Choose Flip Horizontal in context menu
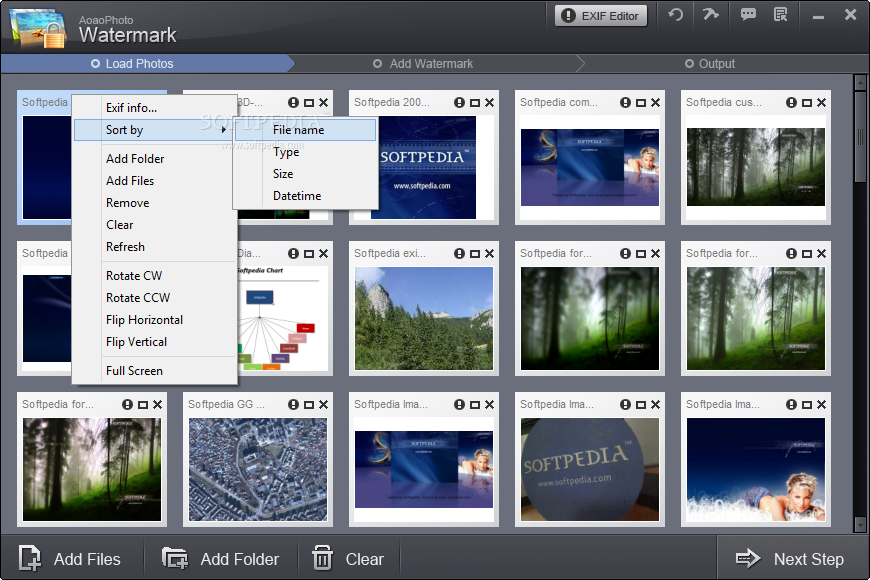The height and width of the screenshot is (580, 870). click(x=154, y=320)
